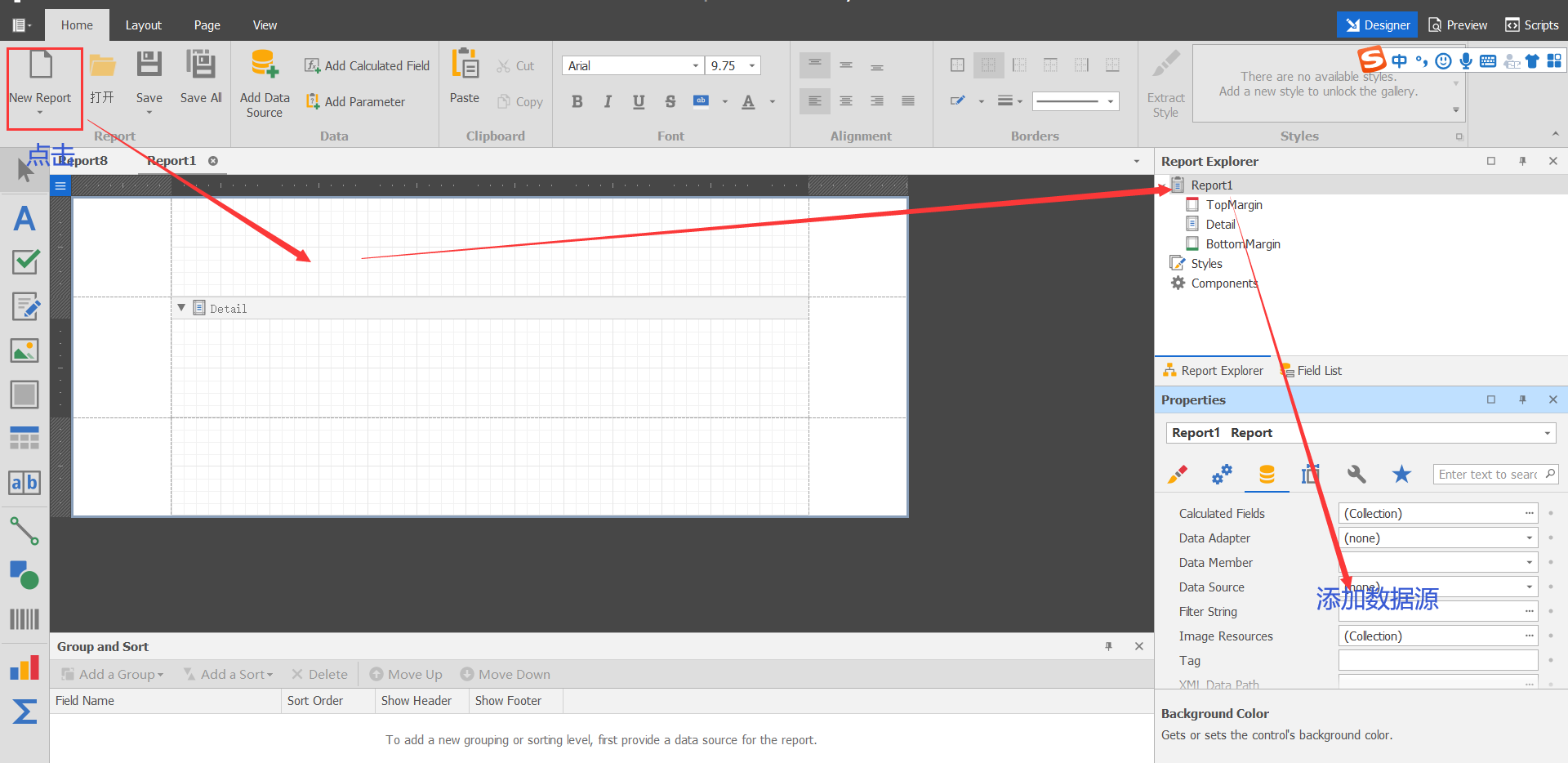Screen dimensions: 1568x763
Task: Select the Barcode control in the toolbox
Action: (x=24, y=618)
